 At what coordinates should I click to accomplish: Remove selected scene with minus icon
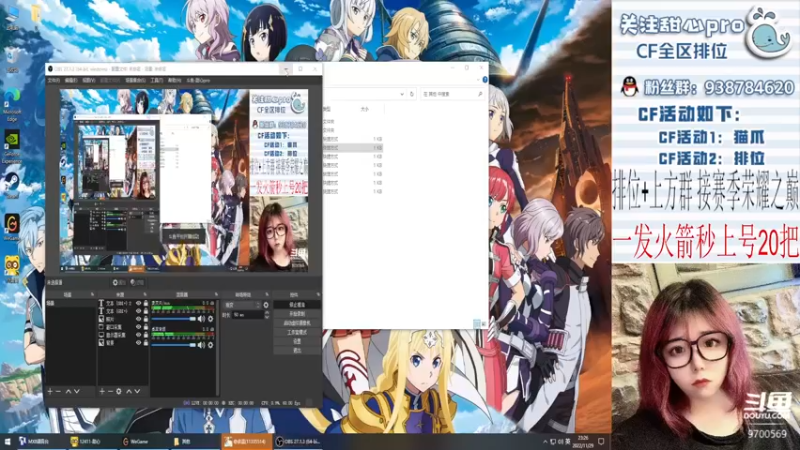[x=58, y=391]
